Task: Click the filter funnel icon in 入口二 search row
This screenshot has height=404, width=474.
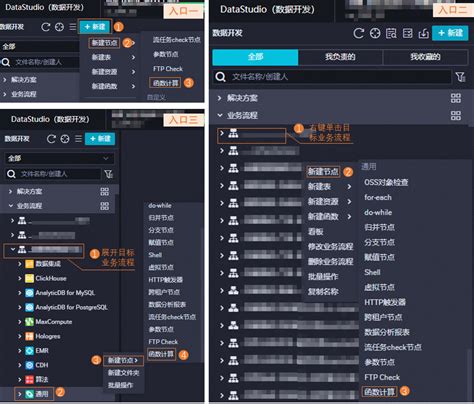Action: (x=460, y=77)
